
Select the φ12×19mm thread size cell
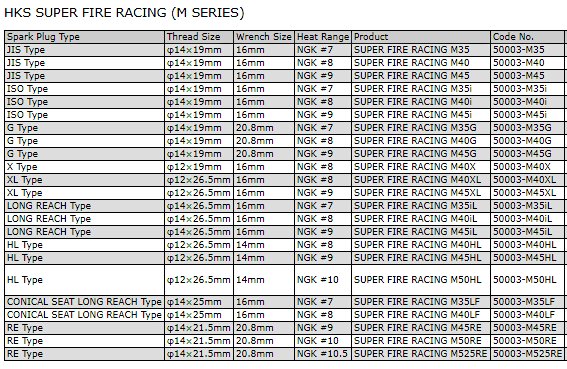[199, 167]
